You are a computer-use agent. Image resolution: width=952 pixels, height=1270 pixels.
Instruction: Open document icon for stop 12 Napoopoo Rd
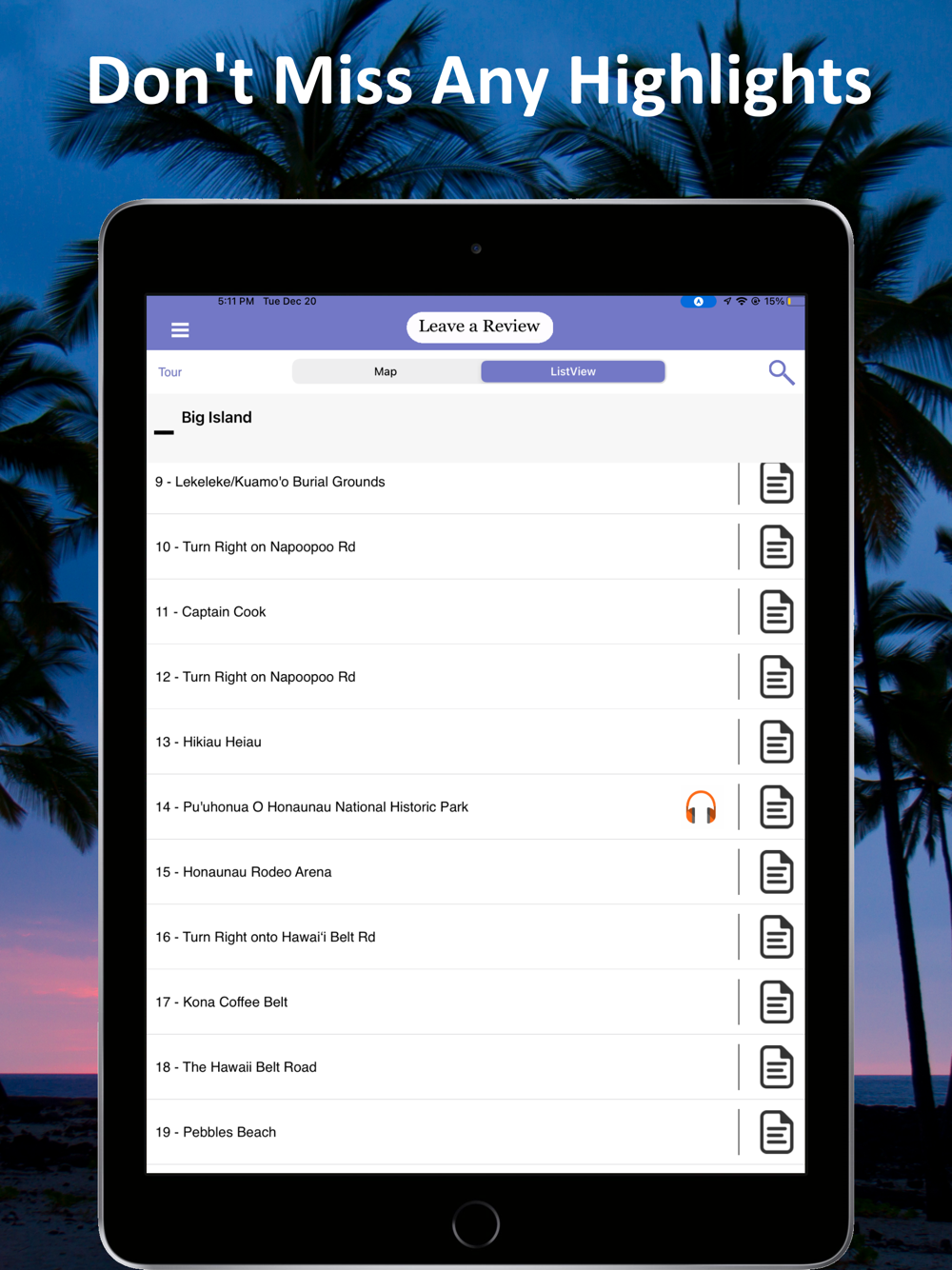tap(777, 677)
